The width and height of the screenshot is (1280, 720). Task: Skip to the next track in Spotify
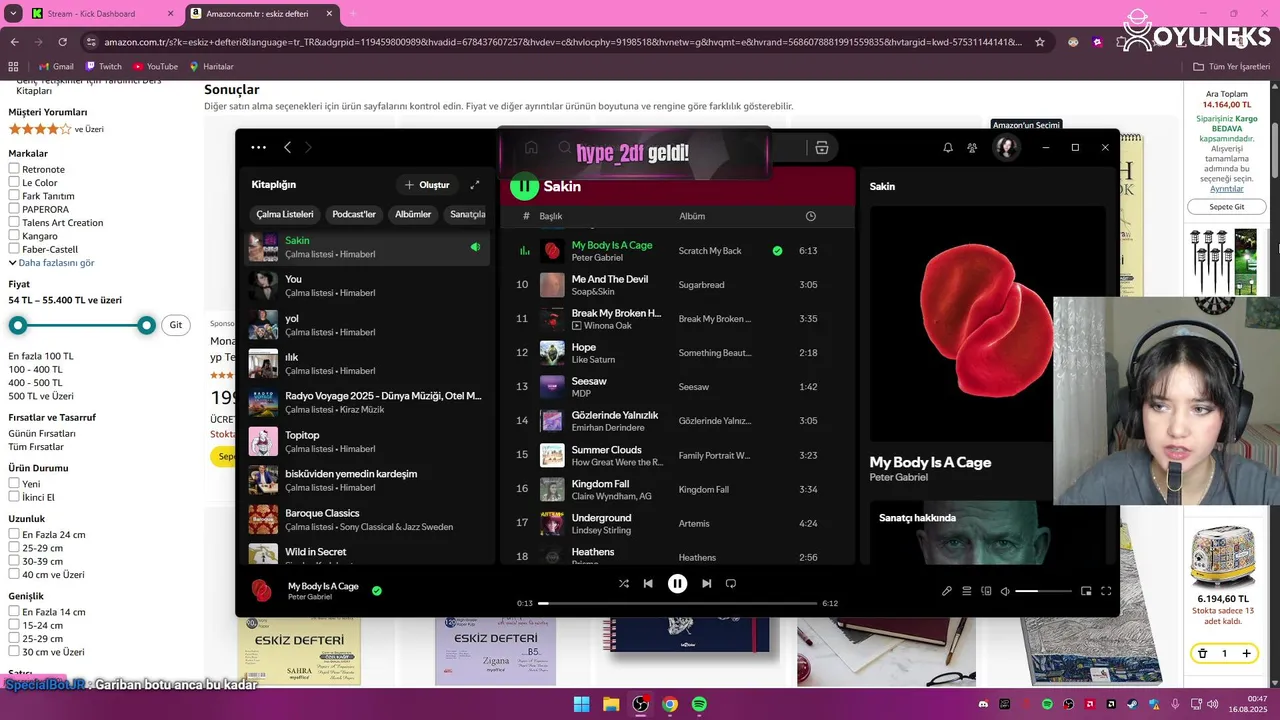coord(707,584)
